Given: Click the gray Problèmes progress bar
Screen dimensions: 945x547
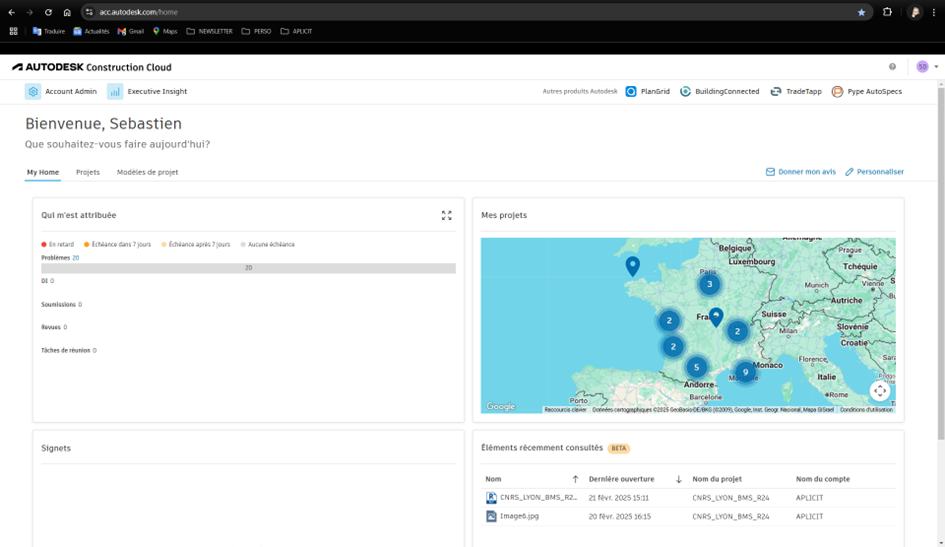Looking at the screenshot, I should point(248,268).
